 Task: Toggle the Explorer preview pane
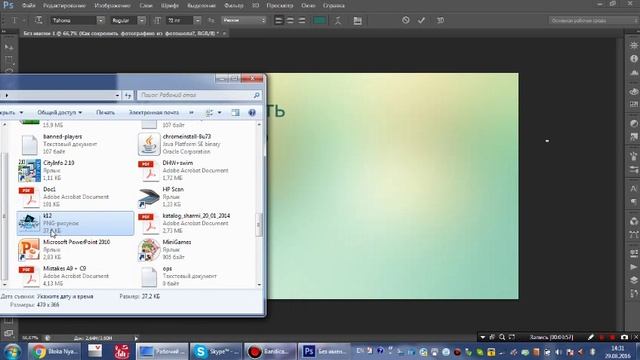(236, 113)
